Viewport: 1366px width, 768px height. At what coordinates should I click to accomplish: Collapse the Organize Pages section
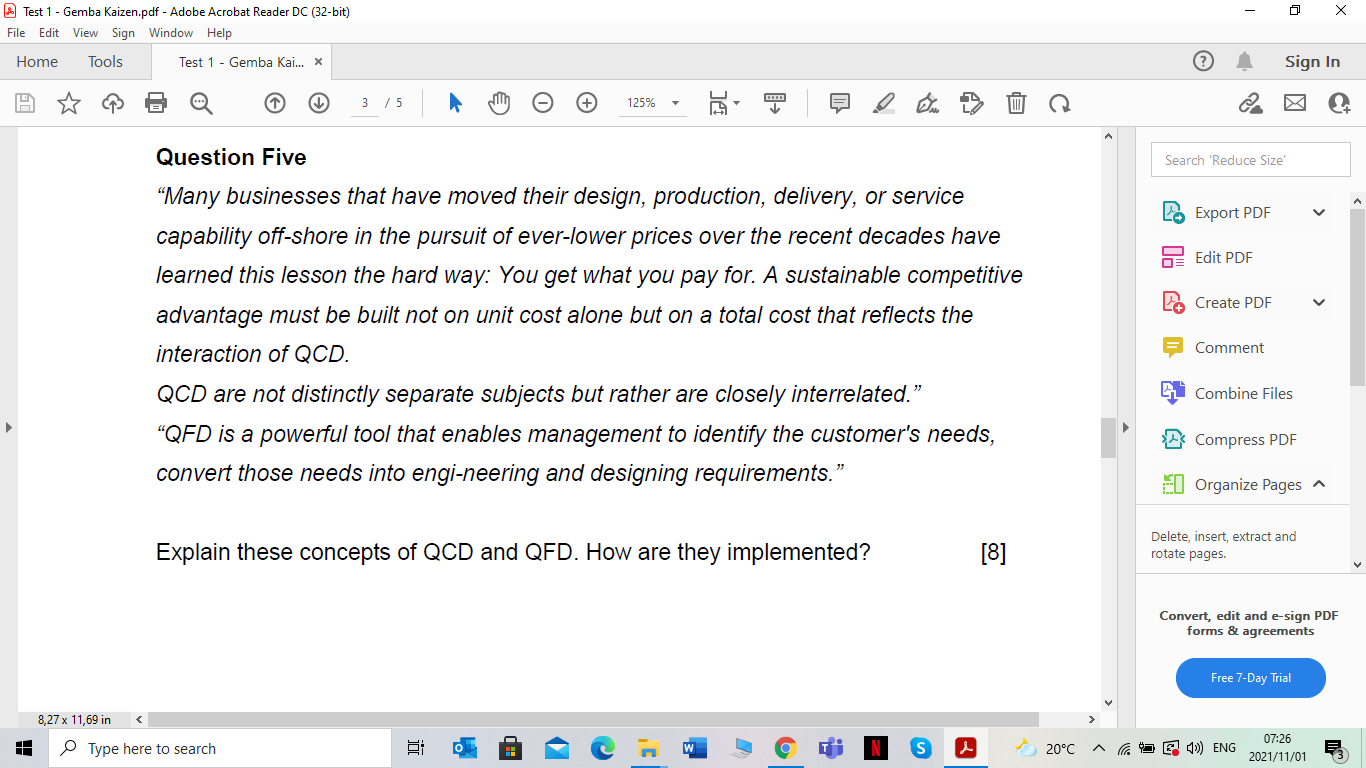point(1318,484)
